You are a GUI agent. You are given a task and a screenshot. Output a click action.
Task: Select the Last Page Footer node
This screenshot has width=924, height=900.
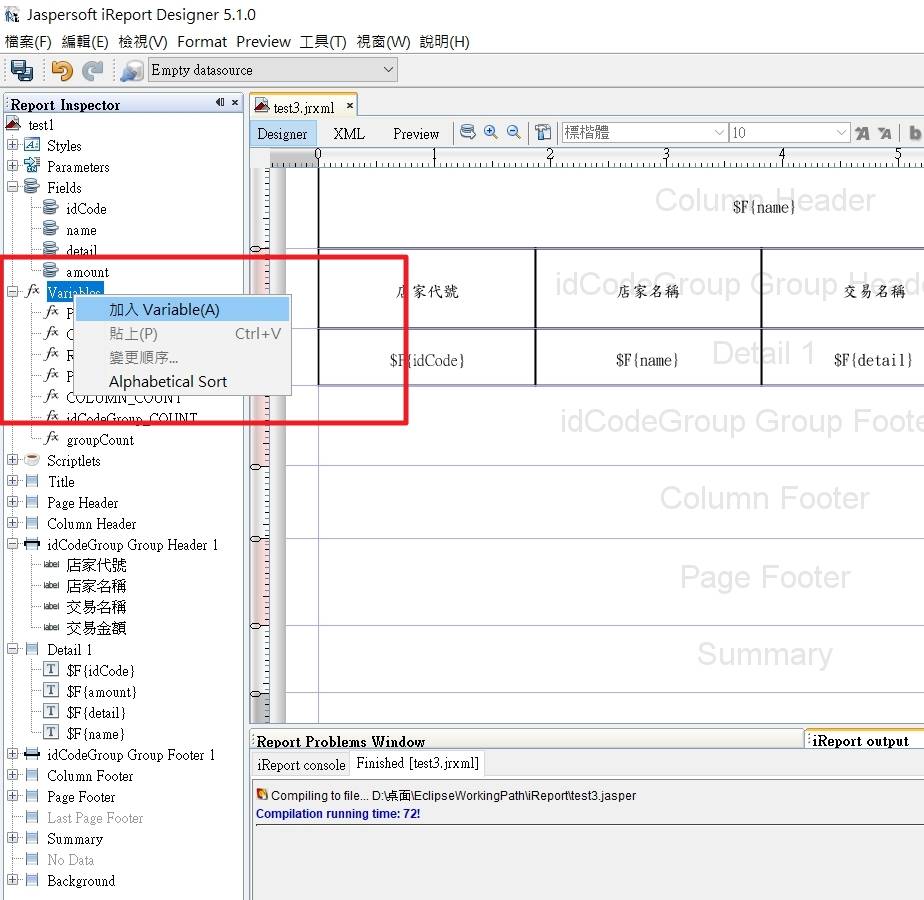click(95, 818)
